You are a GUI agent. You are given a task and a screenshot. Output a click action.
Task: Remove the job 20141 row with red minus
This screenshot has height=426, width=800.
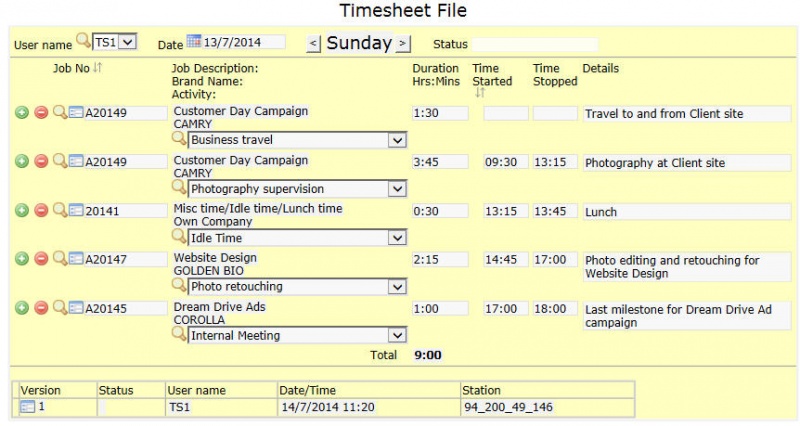[x=41, y=210]
